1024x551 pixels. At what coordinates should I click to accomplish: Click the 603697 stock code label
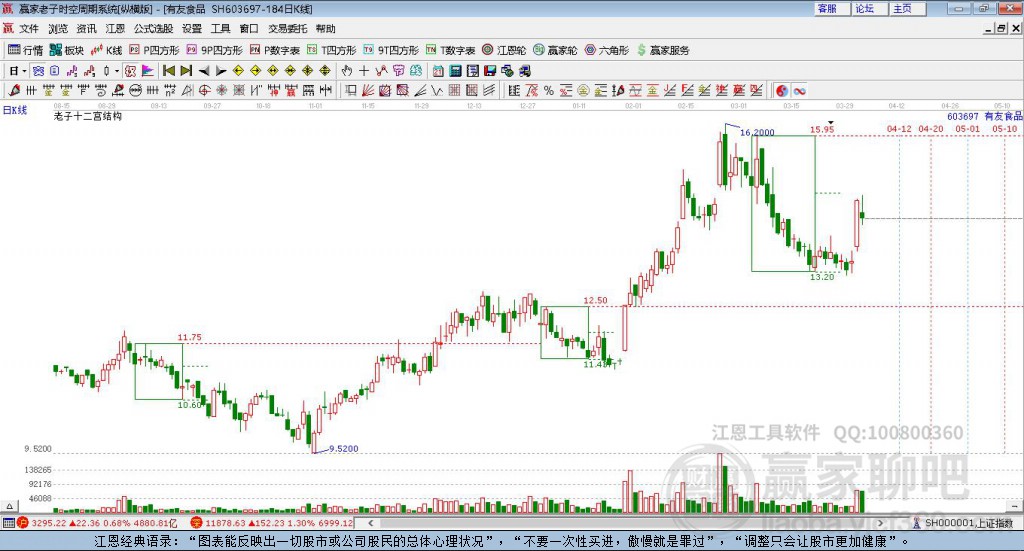(963, 116)
